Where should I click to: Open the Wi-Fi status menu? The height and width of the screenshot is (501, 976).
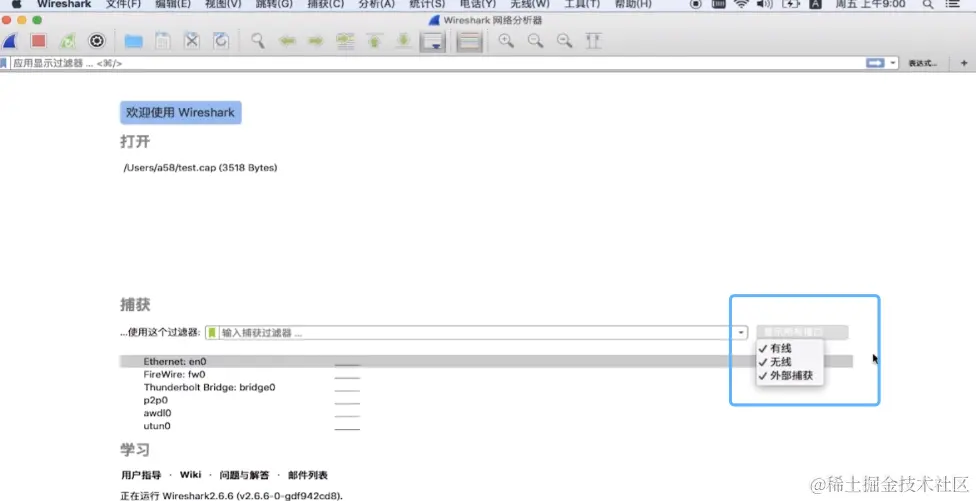741,4
